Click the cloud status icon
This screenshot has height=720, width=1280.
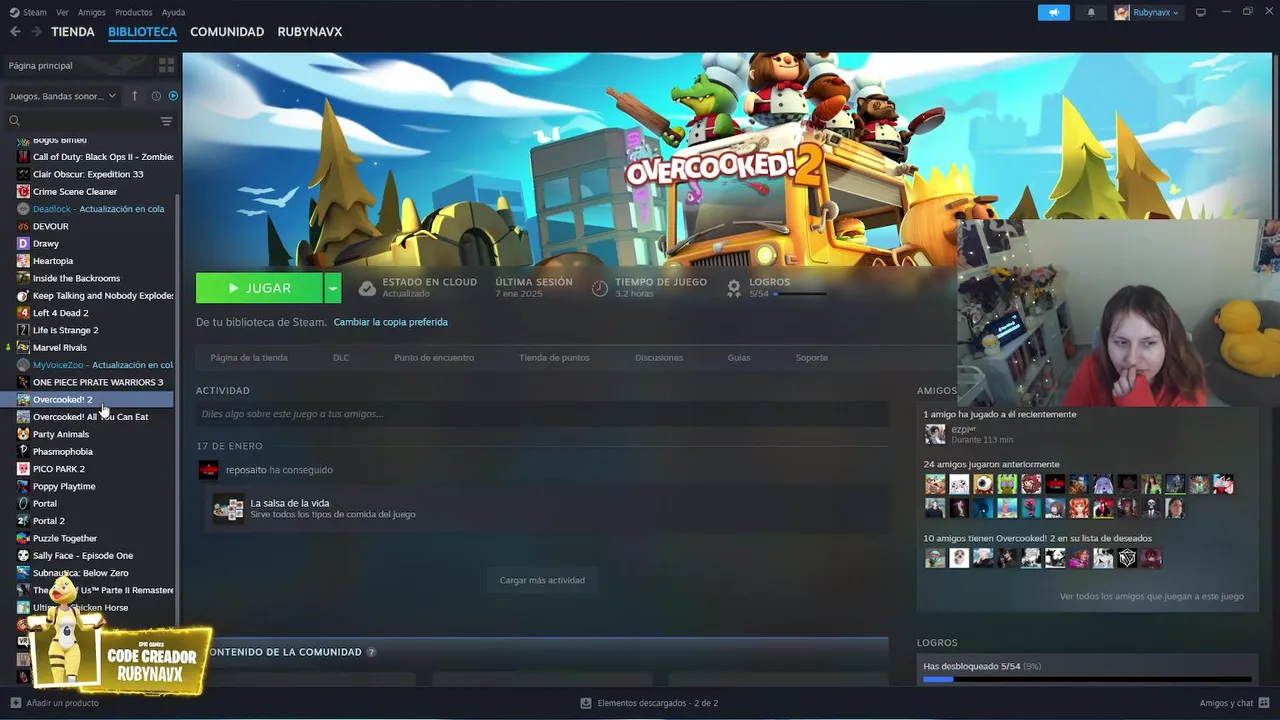coord(367,288)
